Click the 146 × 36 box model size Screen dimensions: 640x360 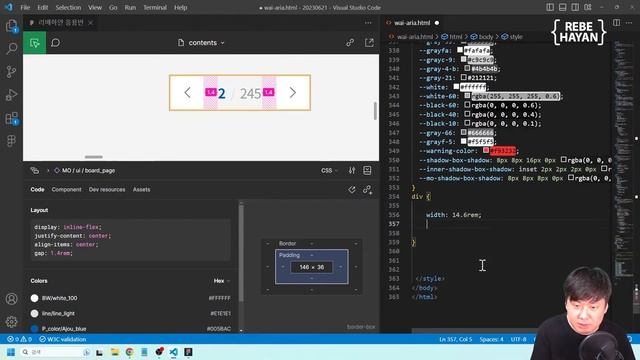point(311,267)
